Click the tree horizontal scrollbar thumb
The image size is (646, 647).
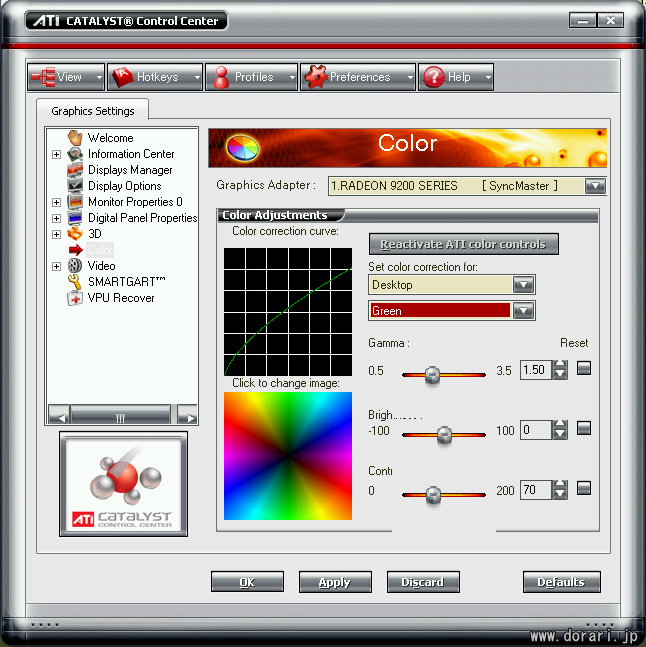click(x=120, y=415)
